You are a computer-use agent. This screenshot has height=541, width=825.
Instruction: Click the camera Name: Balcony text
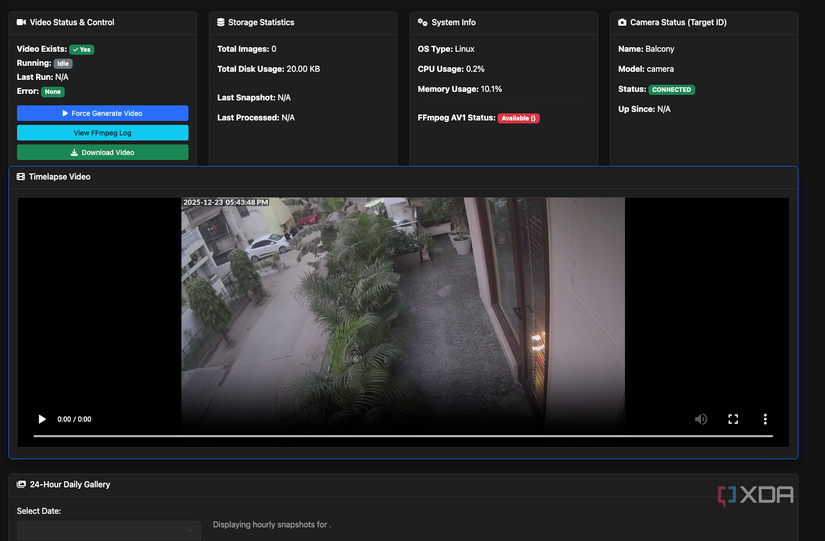tap(646, 49)
